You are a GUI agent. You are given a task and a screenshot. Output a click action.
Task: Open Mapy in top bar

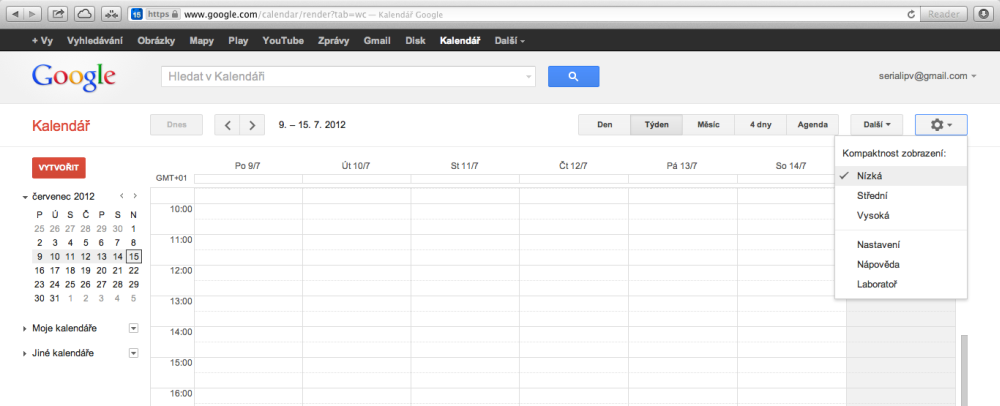point(202,40)
